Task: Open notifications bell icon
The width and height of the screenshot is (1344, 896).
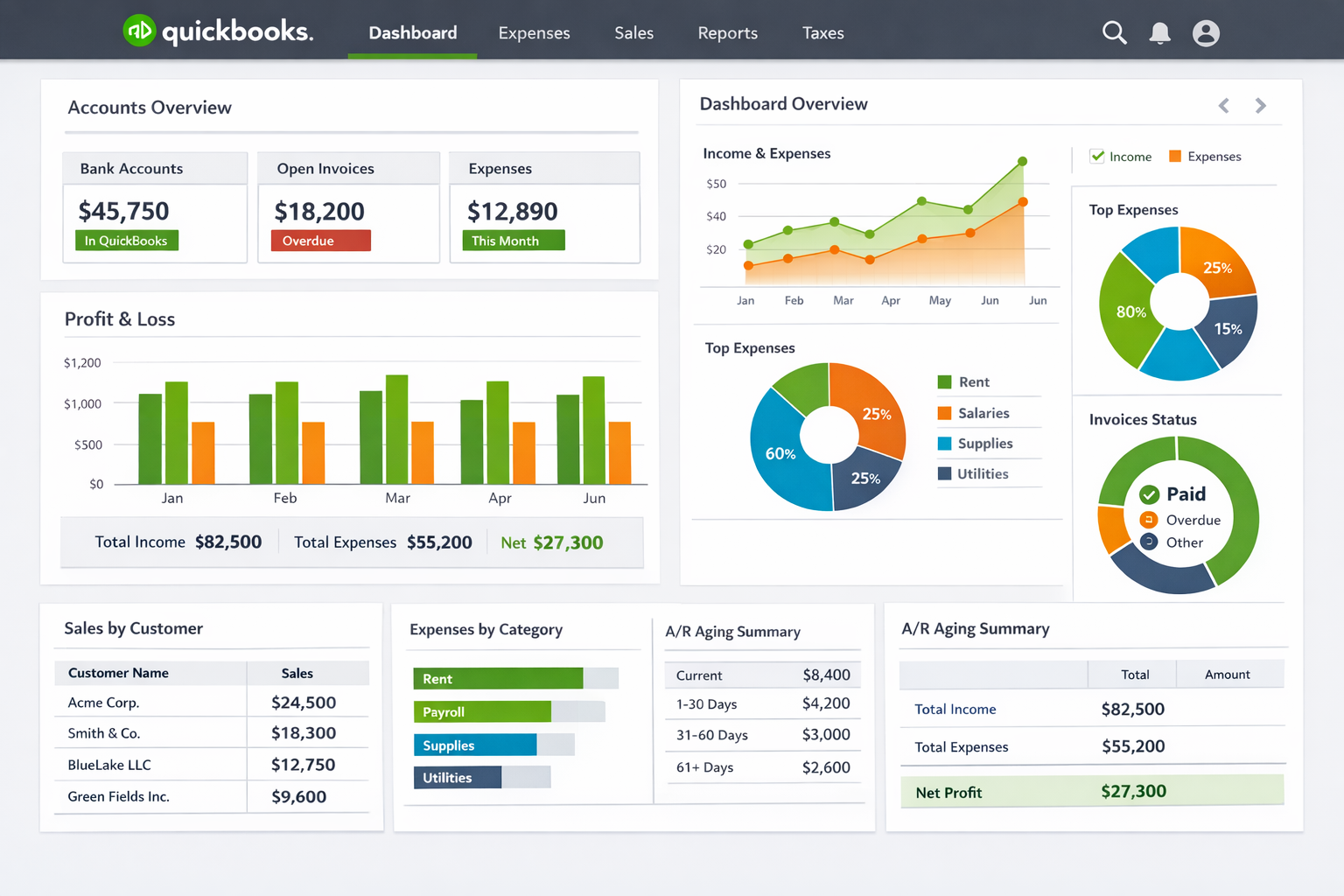Action: point(1159,33)
